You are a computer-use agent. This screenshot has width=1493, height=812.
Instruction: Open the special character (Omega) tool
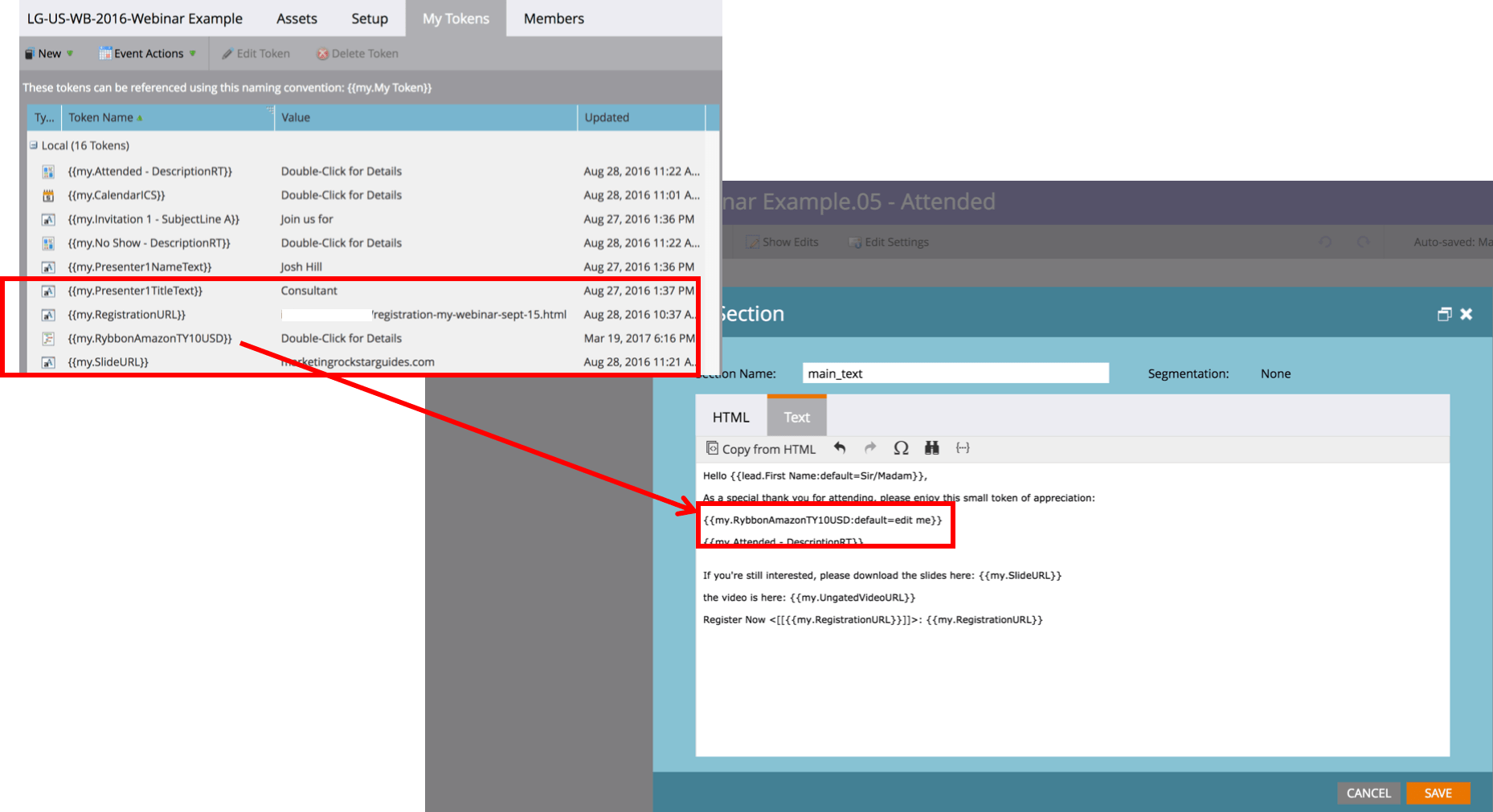(x=901, y=448)
